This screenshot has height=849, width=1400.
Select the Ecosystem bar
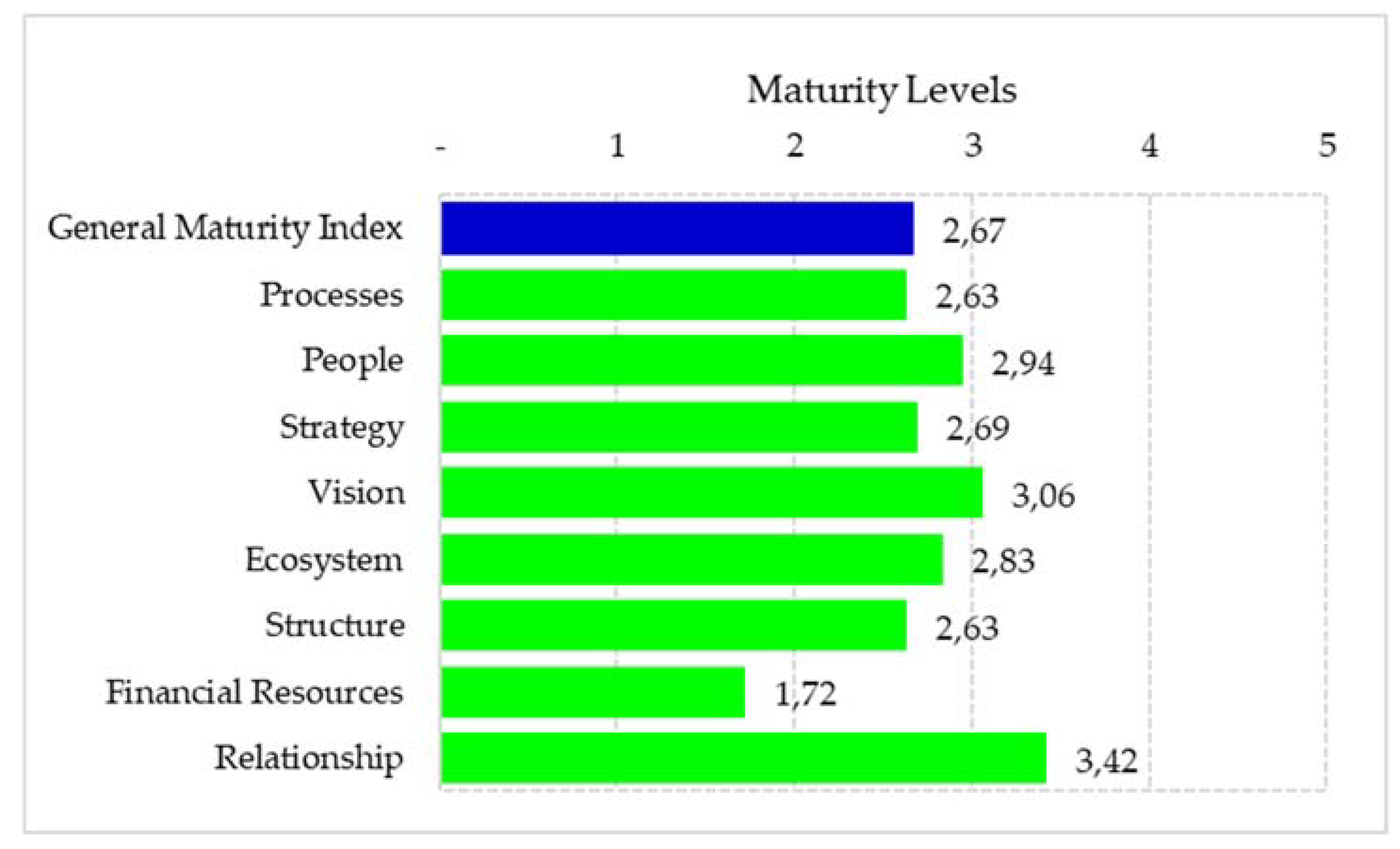[692, 560]
